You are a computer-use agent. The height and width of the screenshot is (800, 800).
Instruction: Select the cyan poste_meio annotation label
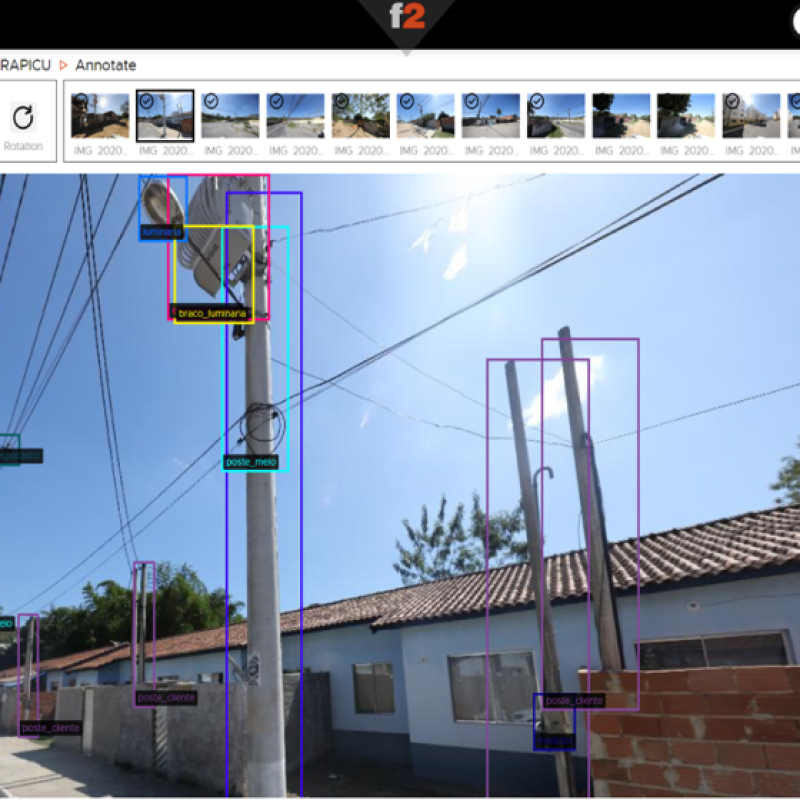click(x=250, y=462)
